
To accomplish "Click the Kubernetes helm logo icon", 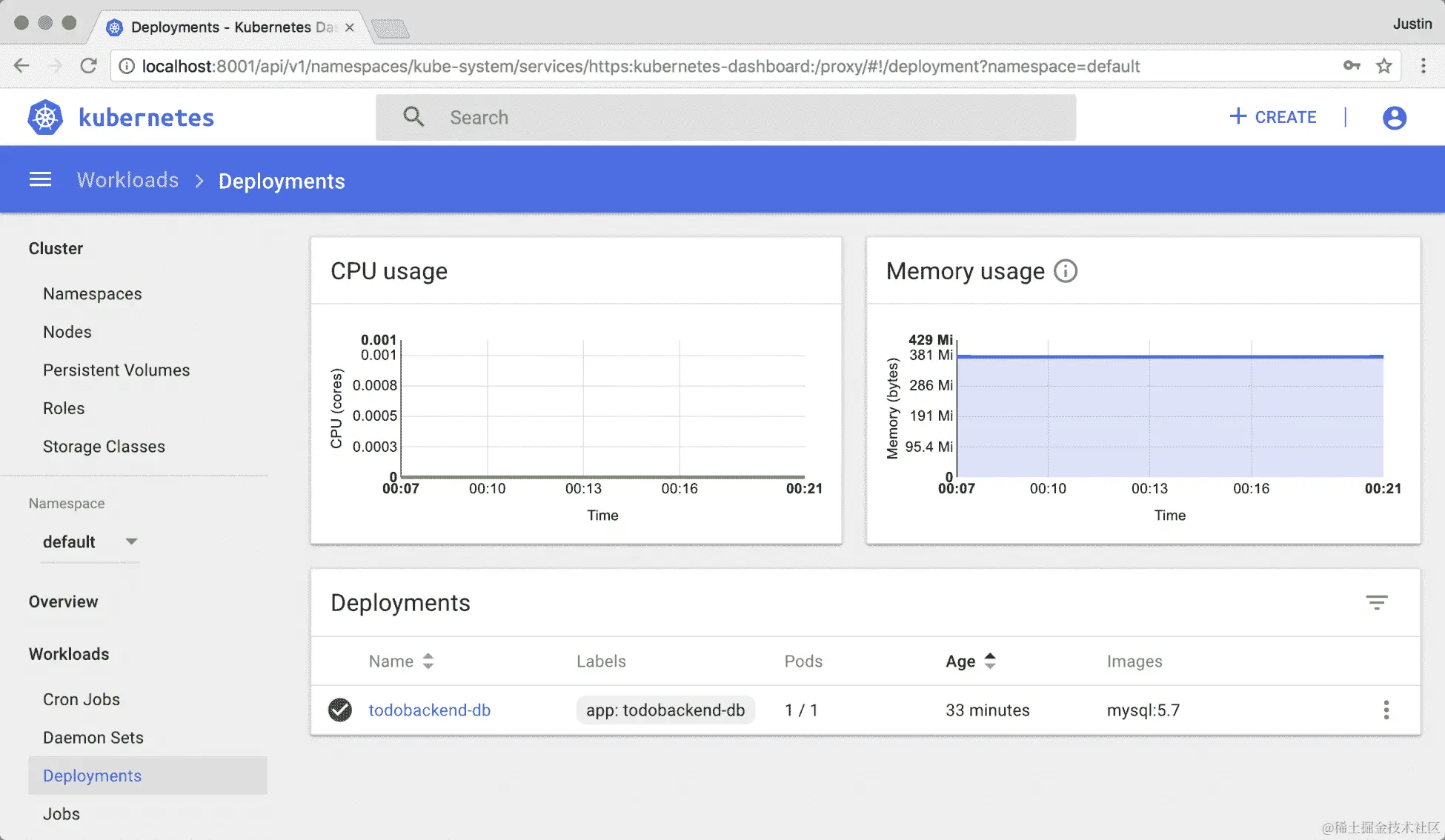I will click(x=45, y=117).
